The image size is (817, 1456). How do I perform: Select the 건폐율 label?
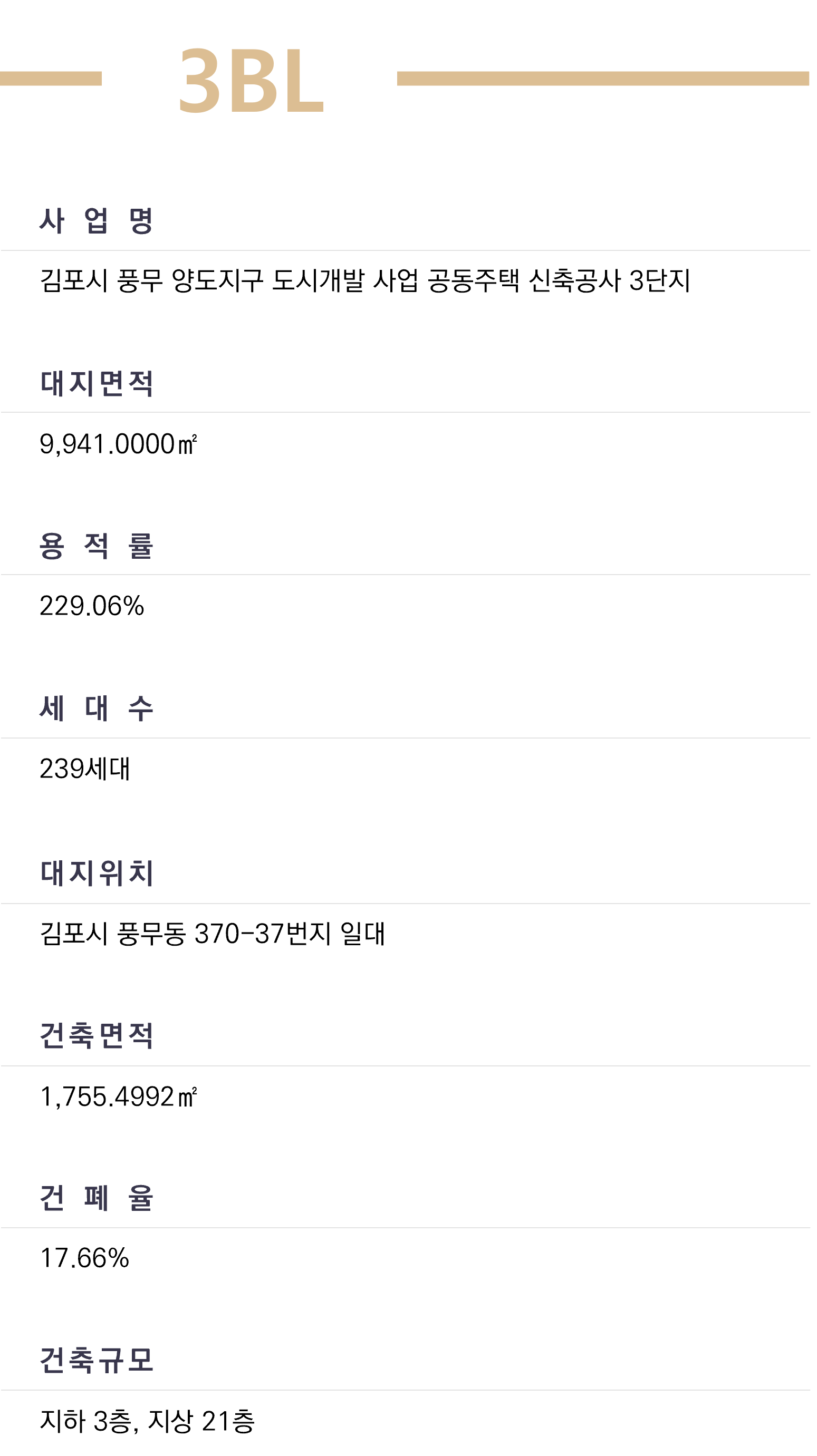[x=96, y=1198]
